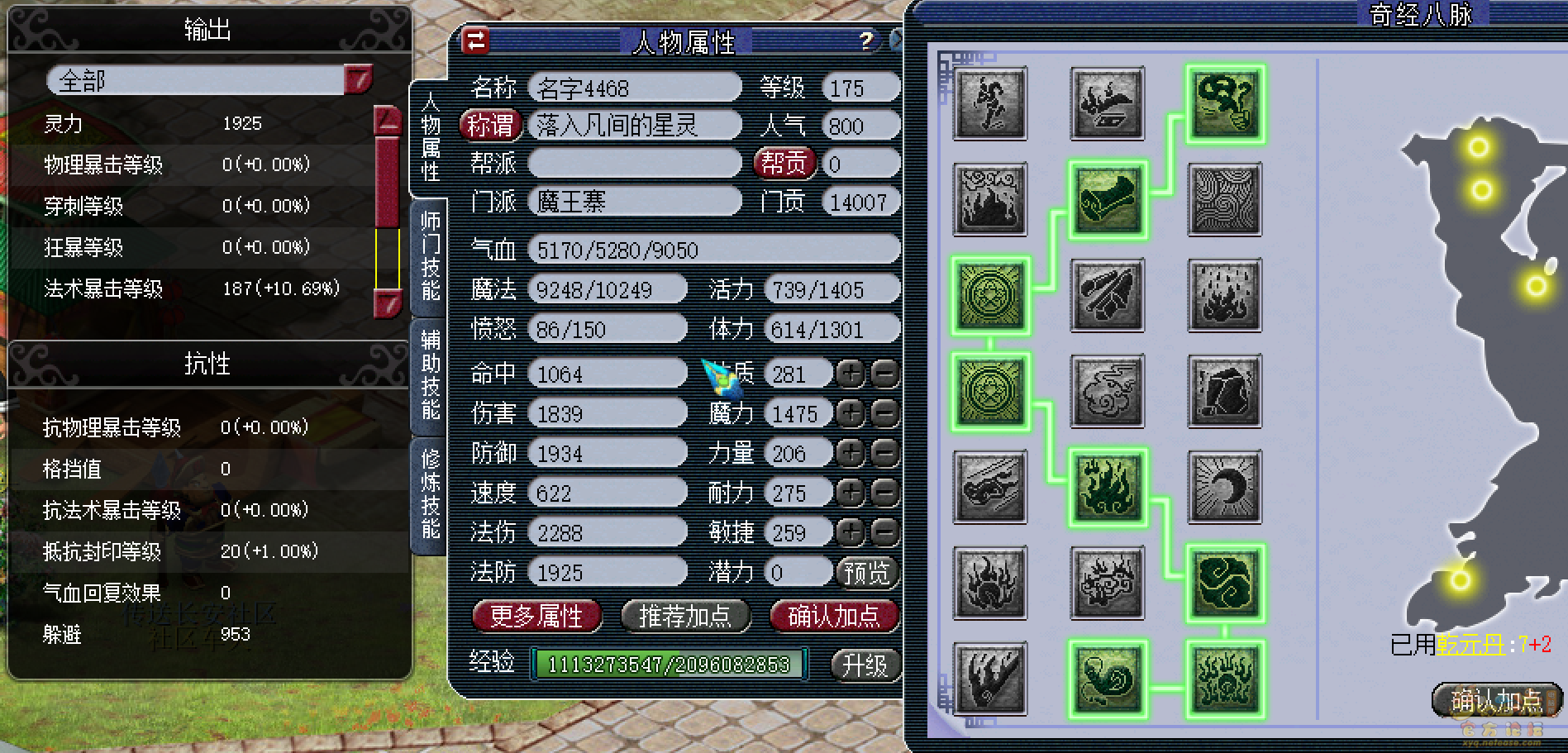1568x753 pixels.
Task: Select the running figure meridian skill icon
Action: [990, 103]
